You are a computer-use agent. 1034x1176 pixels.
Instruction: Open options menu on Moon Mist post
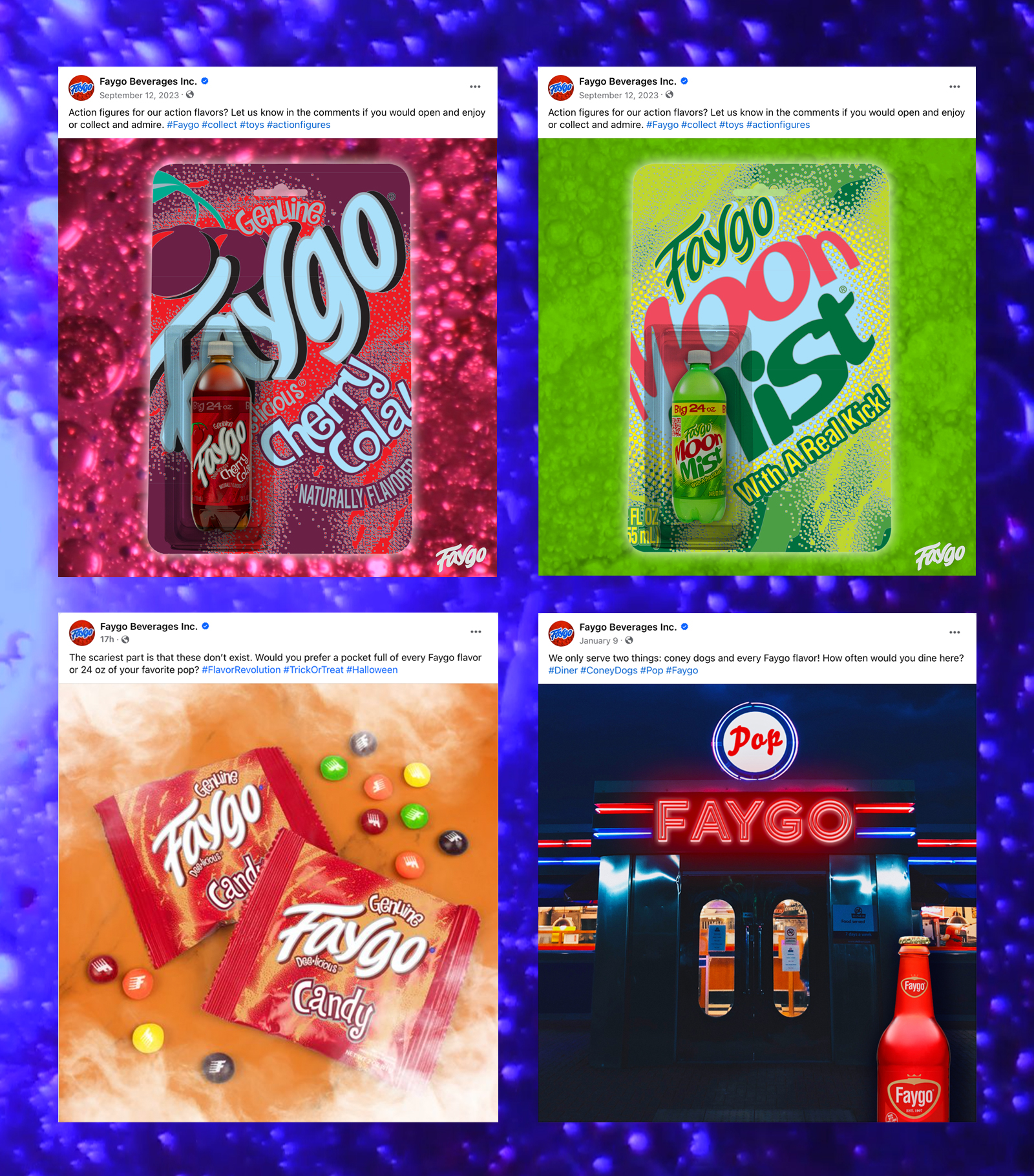click(955, 87)
